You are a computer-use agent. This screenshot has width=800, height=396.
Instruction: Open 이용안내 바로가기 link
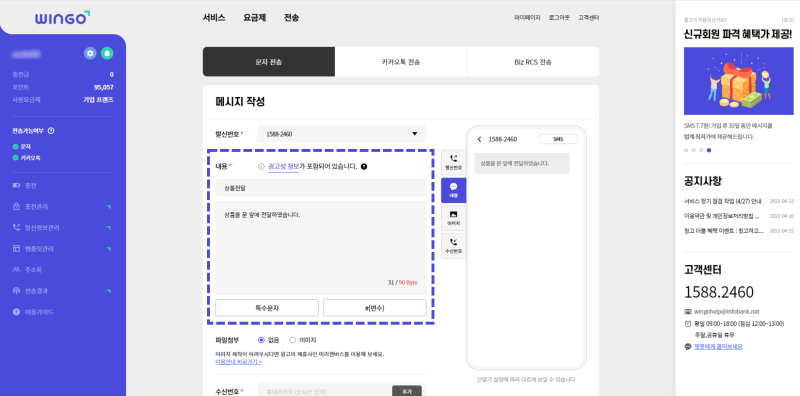(239, 361)
